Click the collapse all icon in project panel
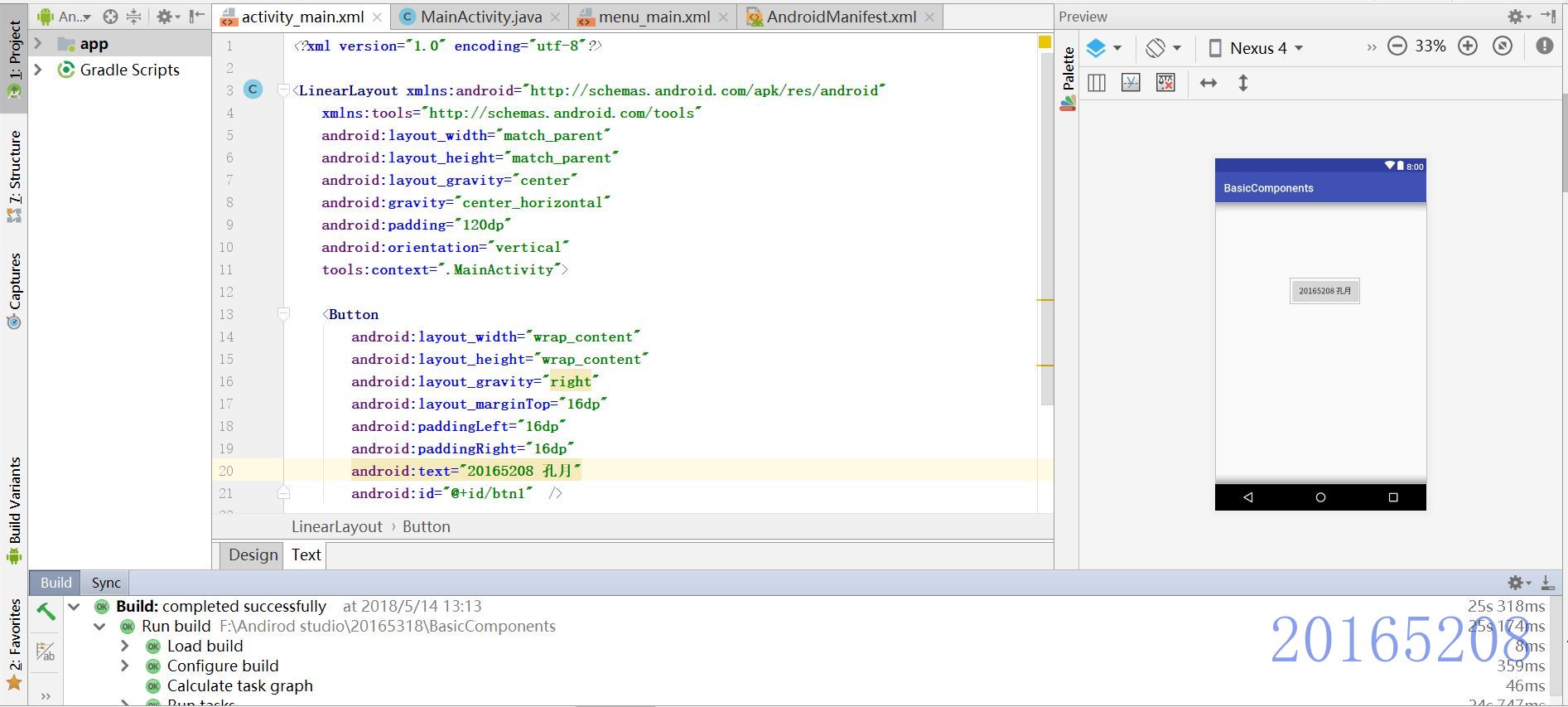The width and height of the screenshot is (1568, 707). pos(133,17)
